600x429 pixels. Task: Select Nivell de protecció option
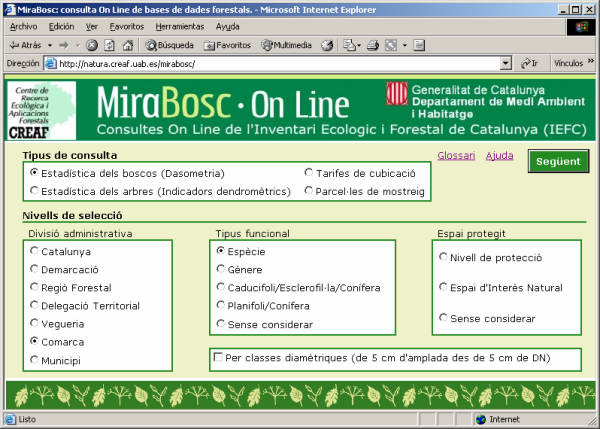coord(443,256)
